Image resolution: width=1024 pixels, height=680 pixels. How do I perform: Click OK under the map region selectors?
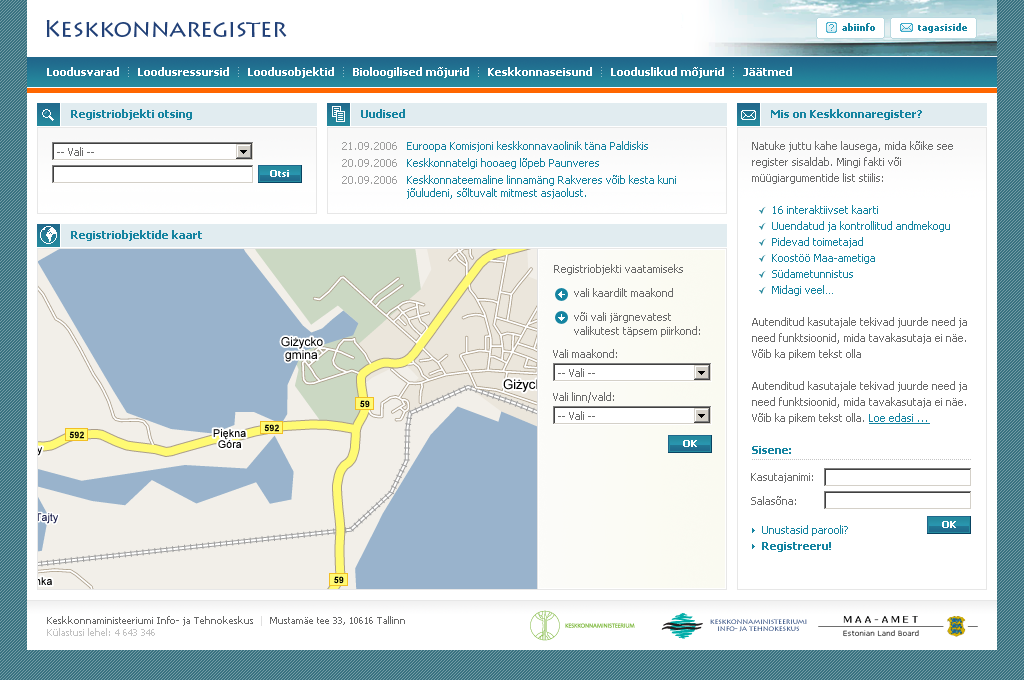click(690, 444)
